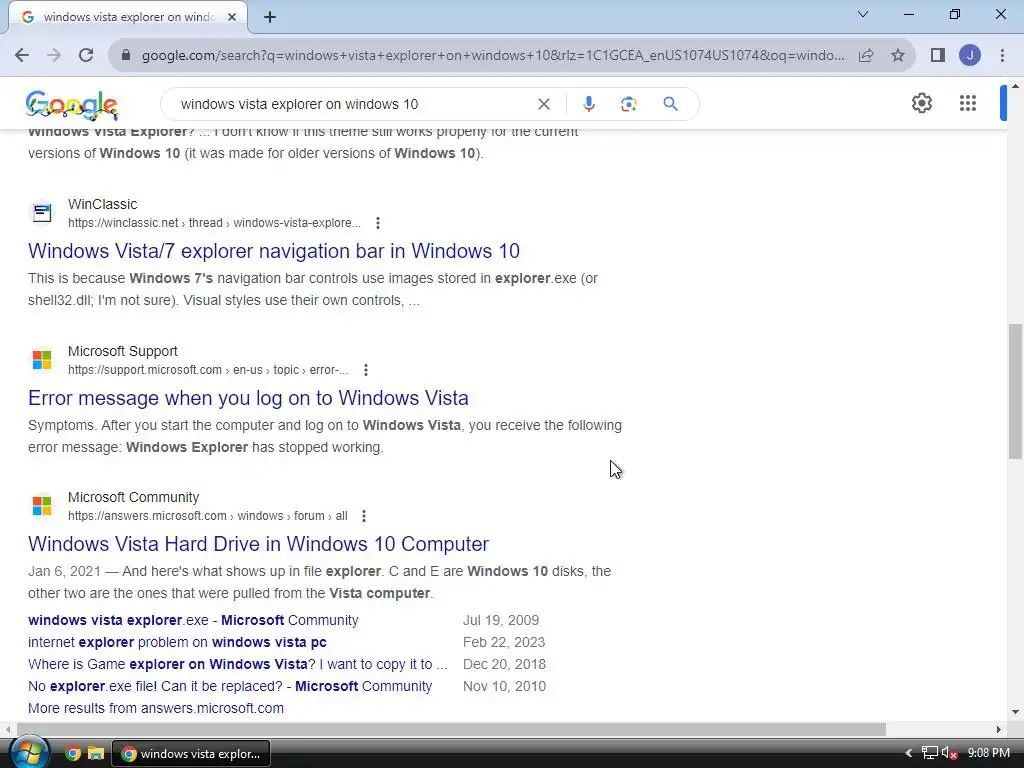
Task: Share this page via share icon
Action: [866, 56]
